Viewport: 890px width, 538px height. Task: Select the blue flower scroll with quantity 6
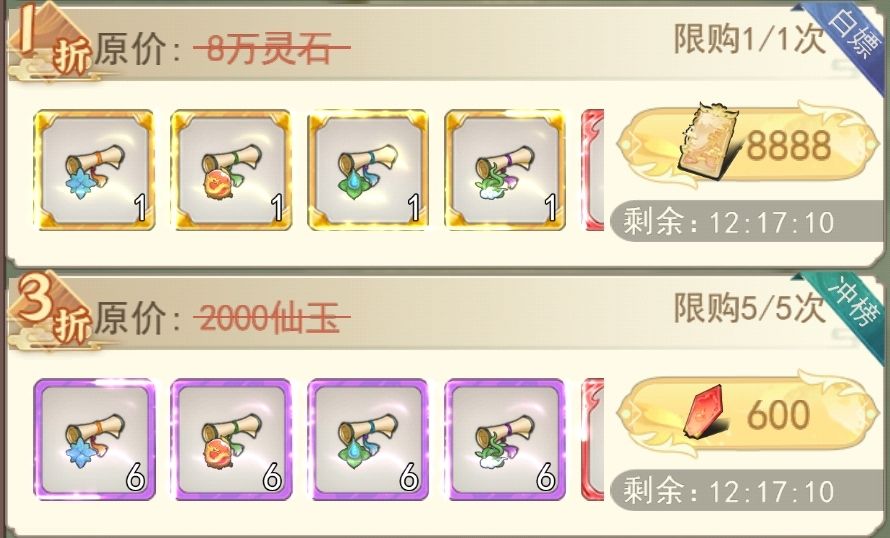[94, 440]
